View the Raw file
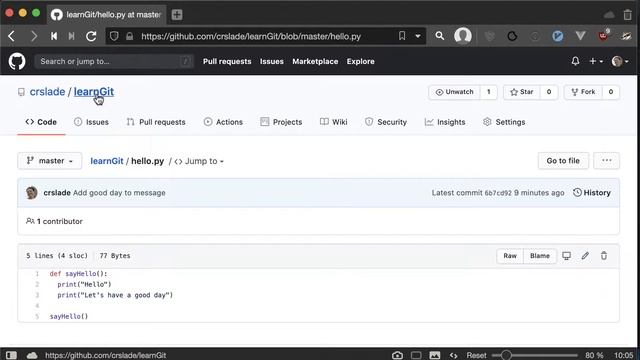The image size is (640, 360). (510, 256)
